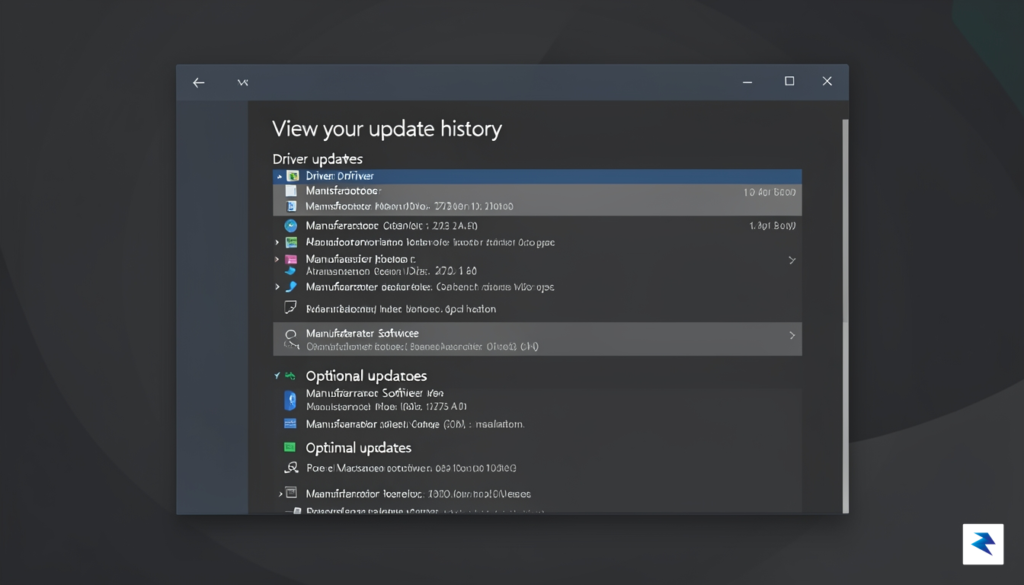Click person-search icon under Optimal updates

click(291, 467)
